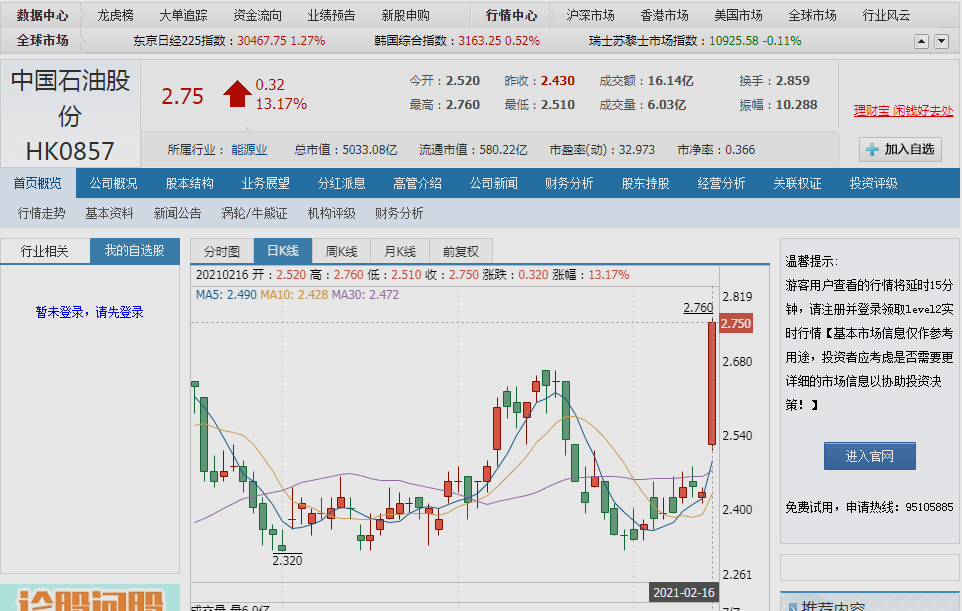Screen dimensions: 962x611
Task: Open 行业风云 section
Action: (887, 15)
